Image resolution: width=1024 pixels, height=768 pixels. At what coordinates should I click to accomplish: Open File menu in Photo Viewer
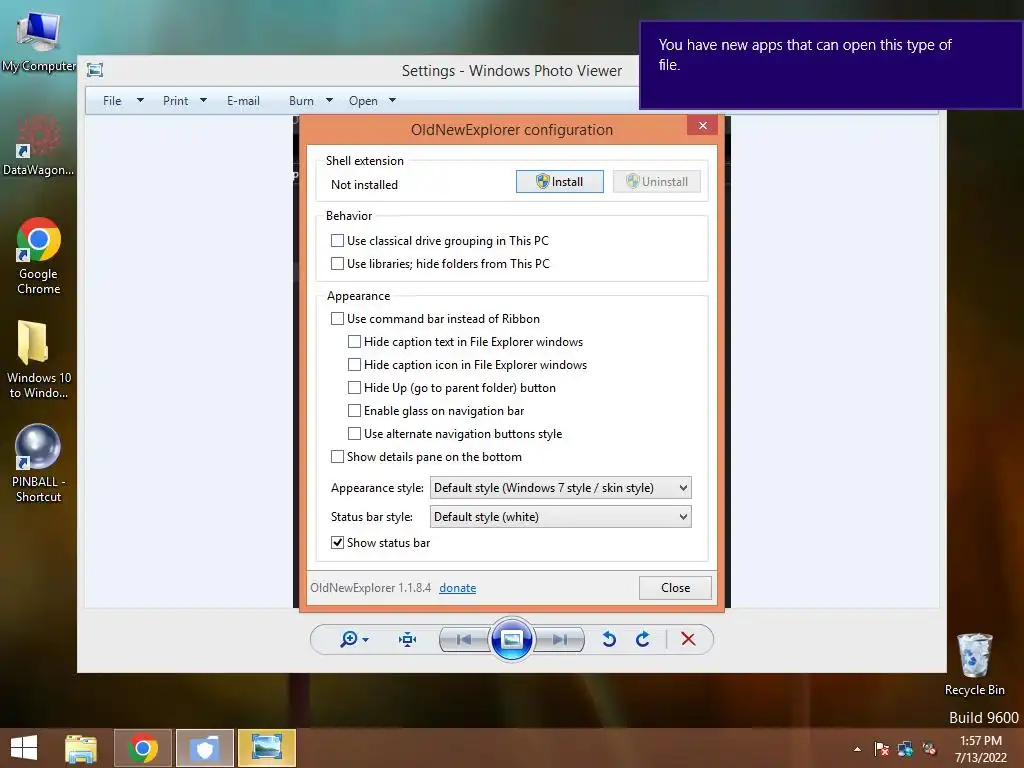pos(123,101)
